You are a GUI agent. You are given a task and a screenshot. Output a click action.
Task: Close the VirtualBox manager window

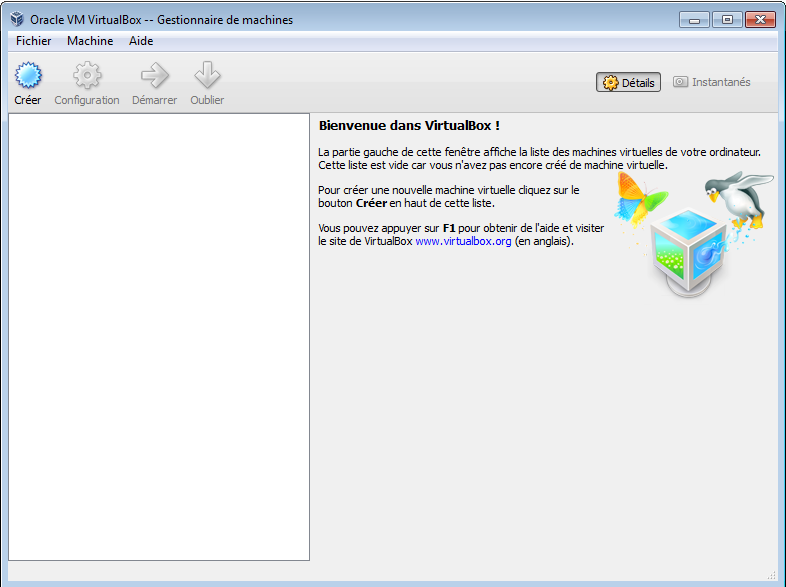760,20
